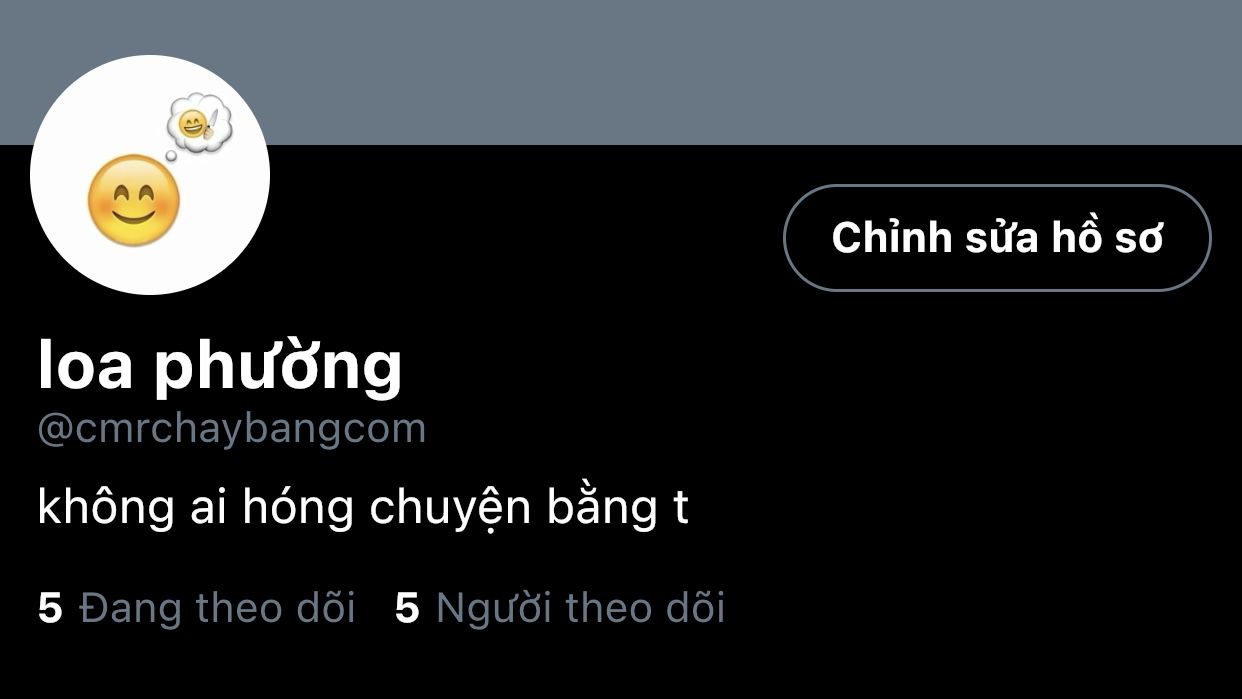
Task: Select the display name loa phường
Action: coord(220,366)
